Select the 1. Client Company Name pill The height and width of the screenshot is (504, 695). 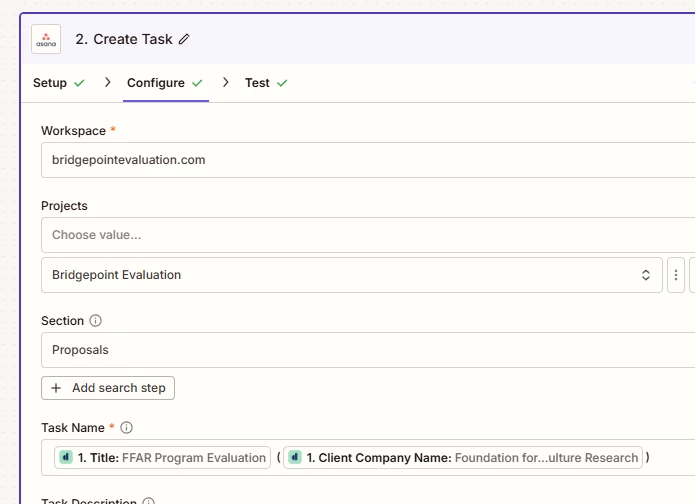click(x=463, y=457)
